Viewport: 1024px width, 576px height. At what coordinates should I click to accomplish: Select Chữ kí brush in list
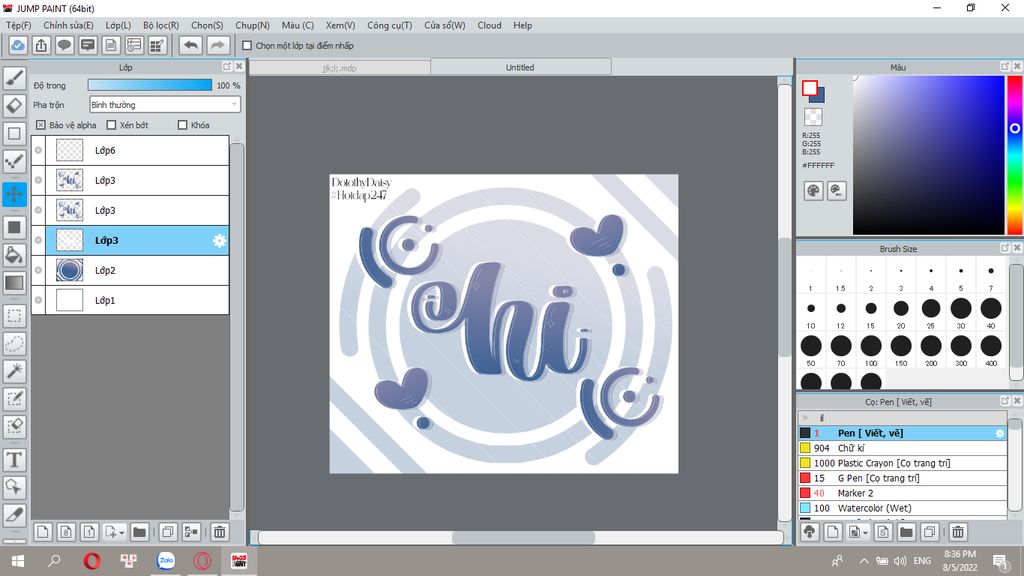pyautogui.click(x=902, y=448)
